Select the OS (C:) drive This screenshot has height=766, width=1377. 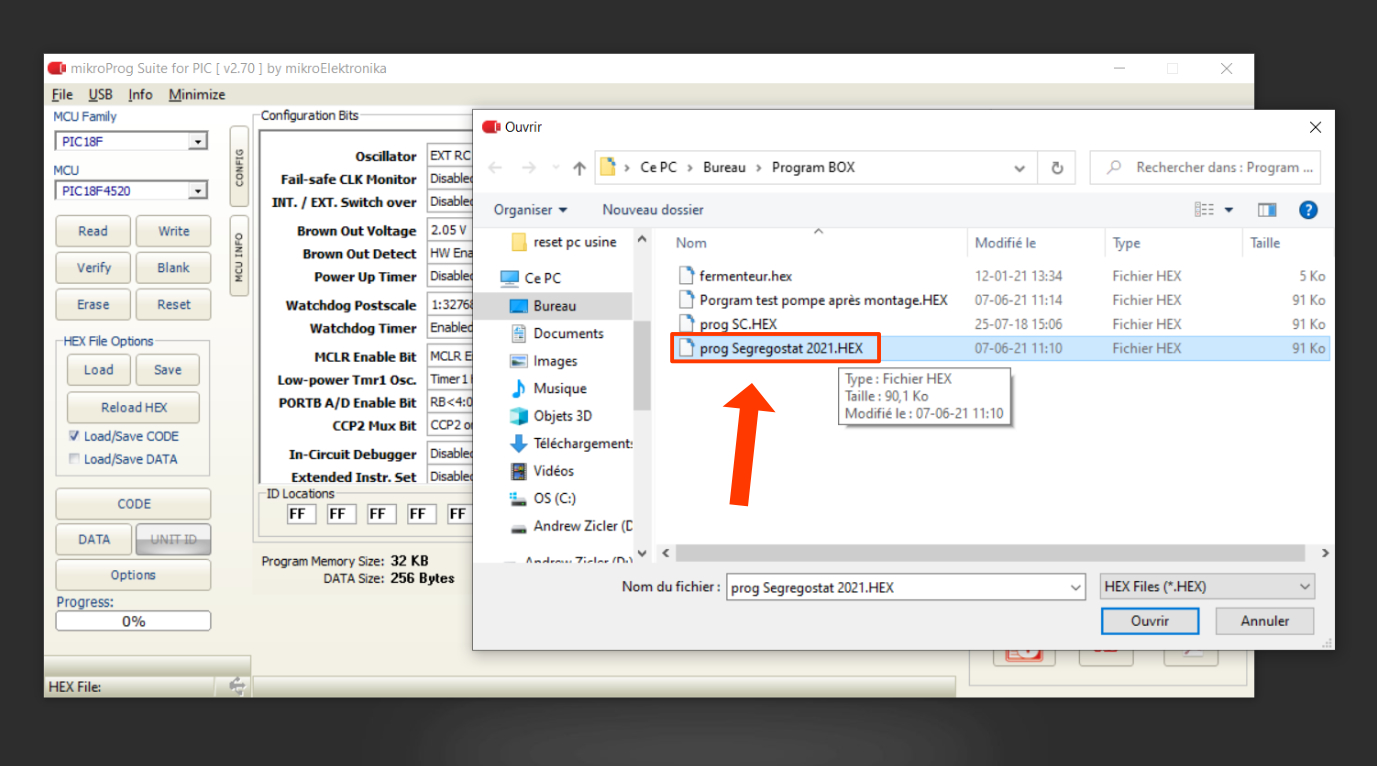(555, 498)
